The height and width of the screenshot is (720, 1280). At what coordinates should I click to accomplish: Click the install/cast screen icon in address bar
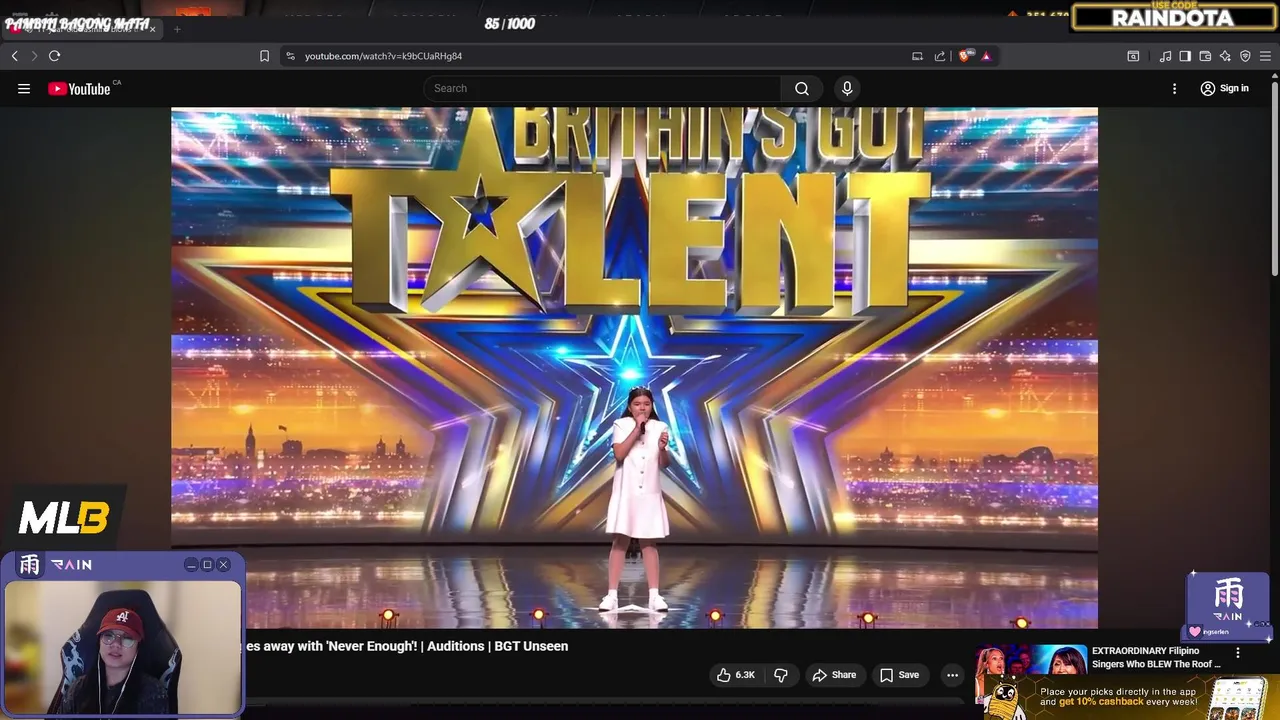917,56
